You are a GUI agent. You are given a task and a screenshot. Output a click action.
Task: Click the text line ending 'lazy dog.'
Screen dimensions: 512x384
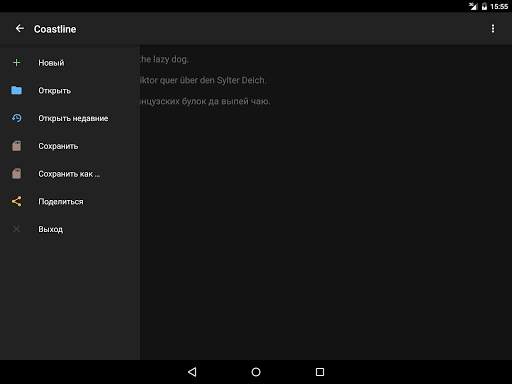(164, 59)
